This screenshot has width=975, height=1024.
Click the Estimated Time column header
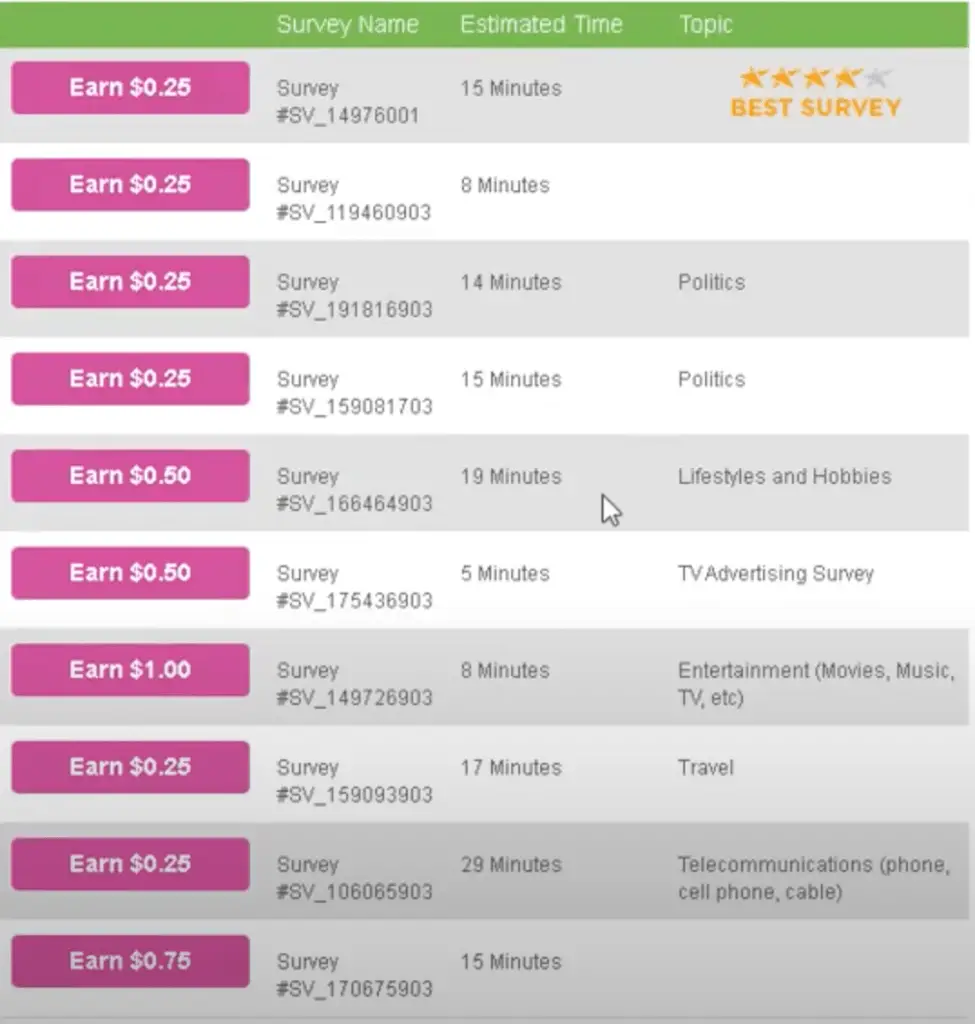coord(541,25)
